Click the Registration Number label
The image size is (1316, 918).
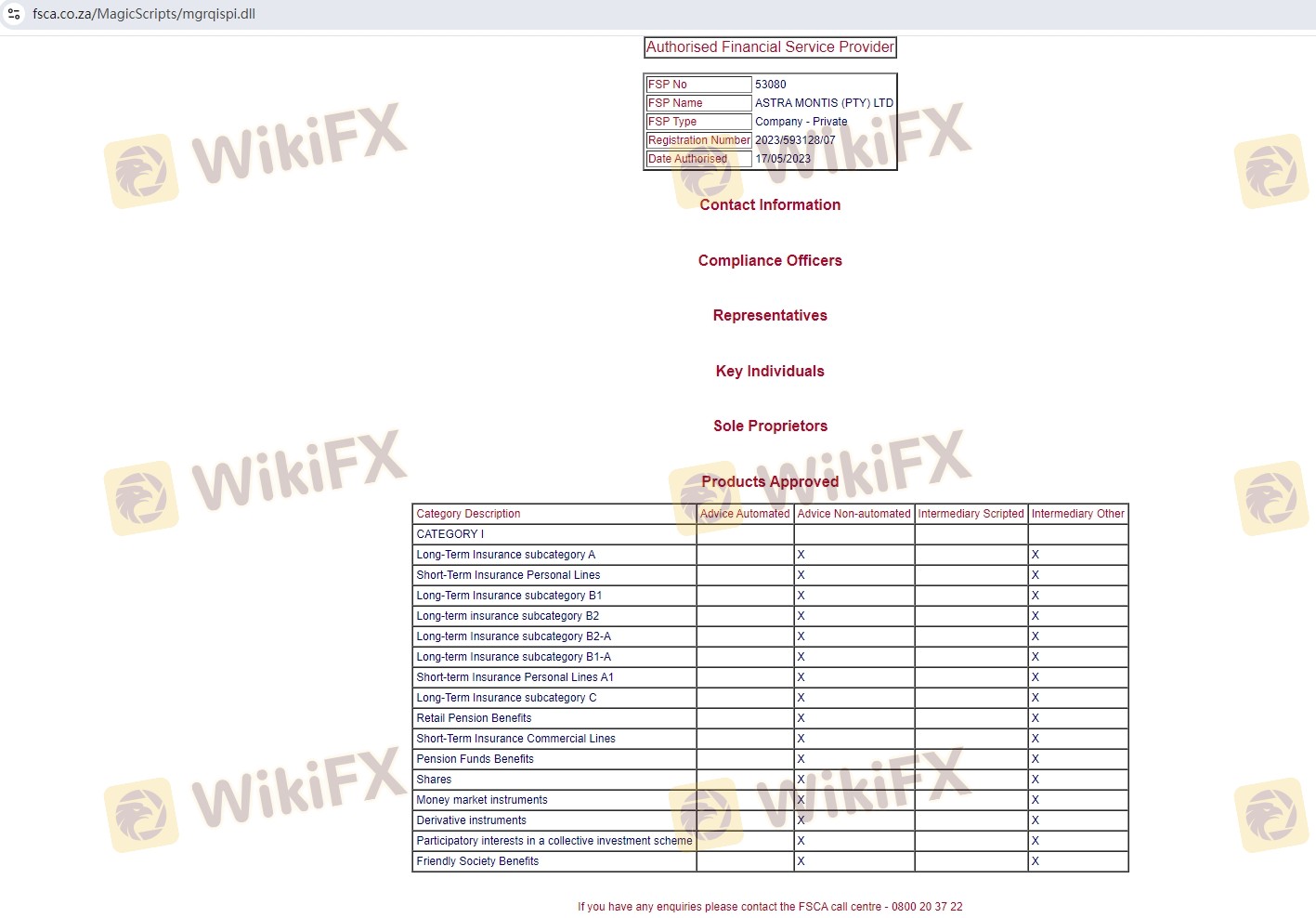[x=699, y=140]
